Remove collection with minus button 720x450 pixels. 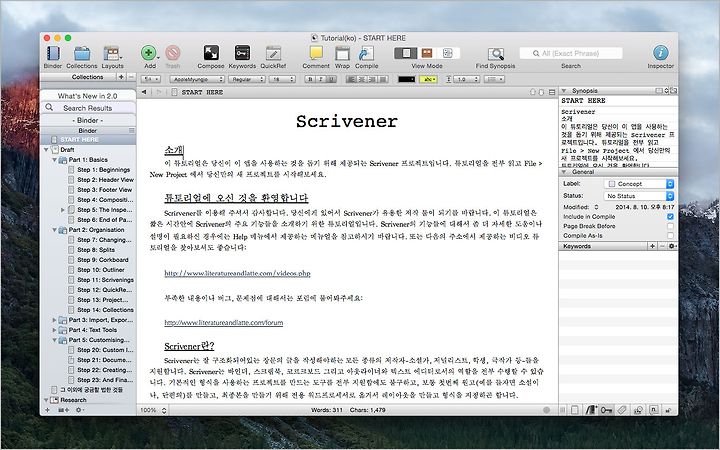point(131,77)
